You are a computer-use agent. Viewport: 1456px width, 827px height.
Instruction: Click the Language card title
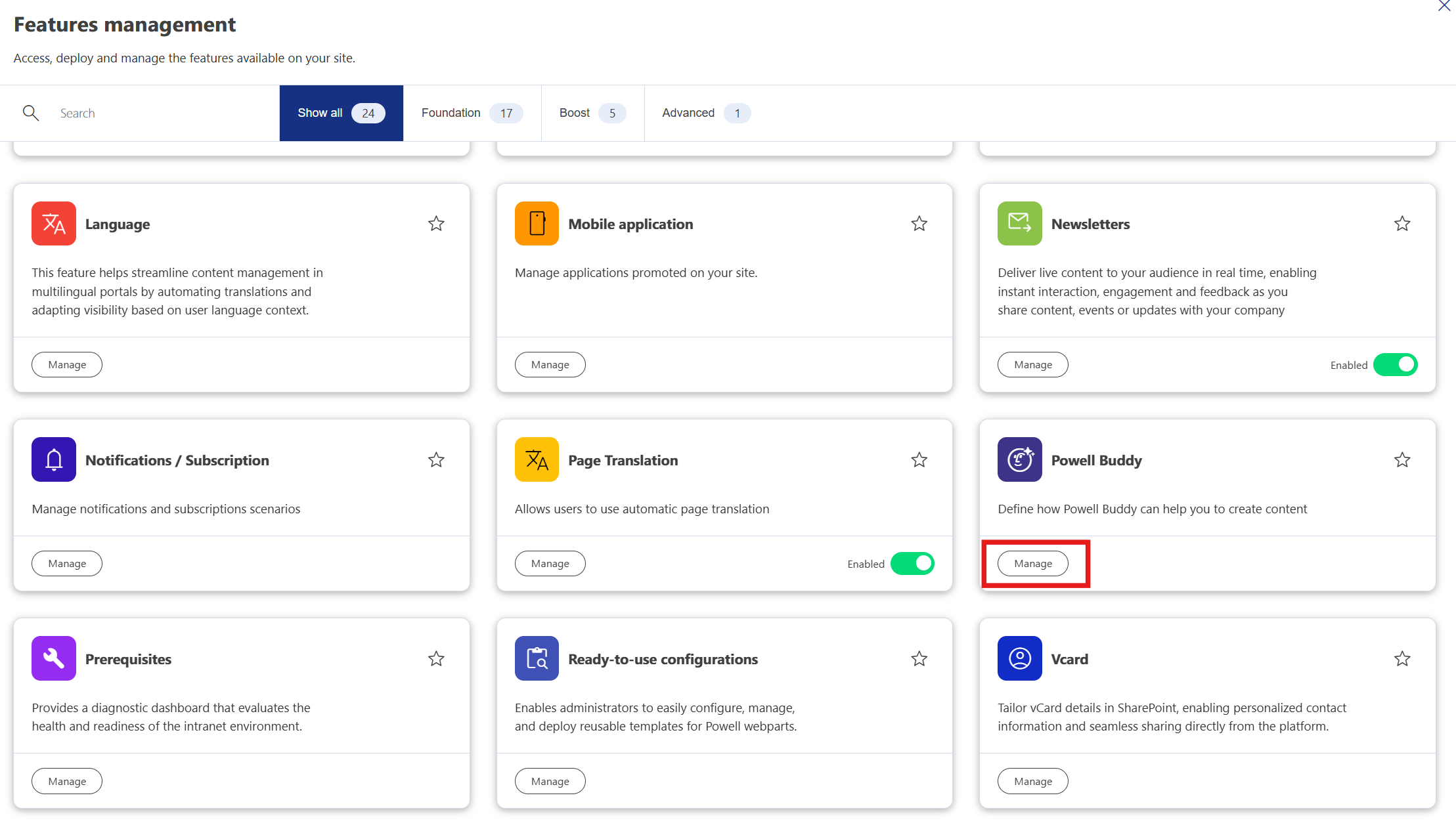118,224
